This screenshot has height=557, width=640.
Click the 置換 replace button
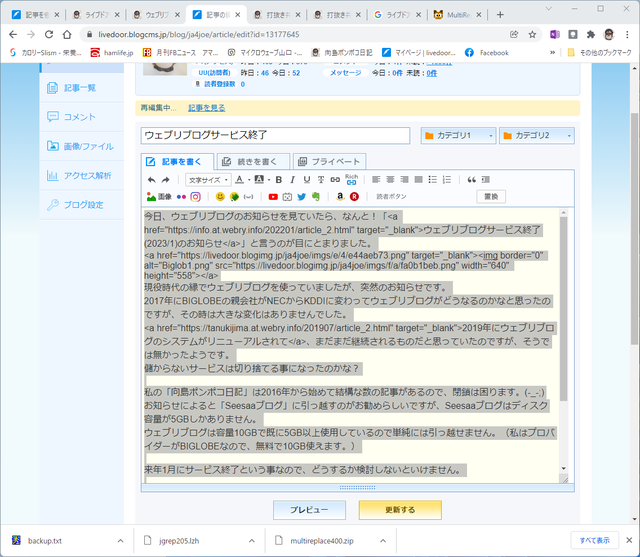[491, 197]
